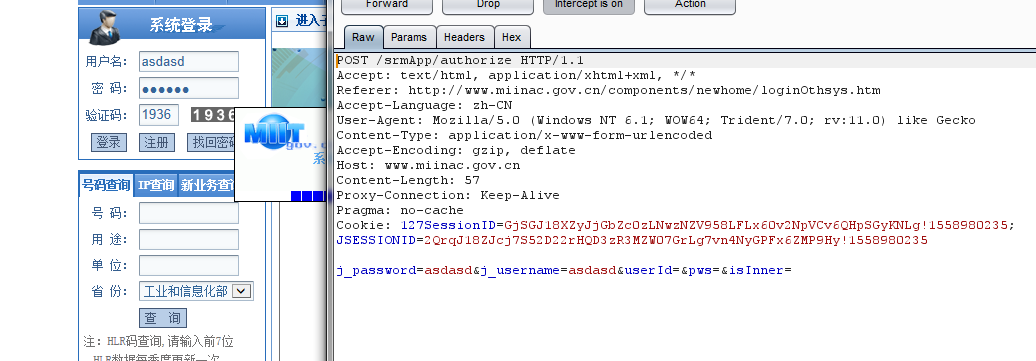Screen dimensions: 1036x361
Task: Click the isInner parameter in request body
Action: click(x=755, y=270)
